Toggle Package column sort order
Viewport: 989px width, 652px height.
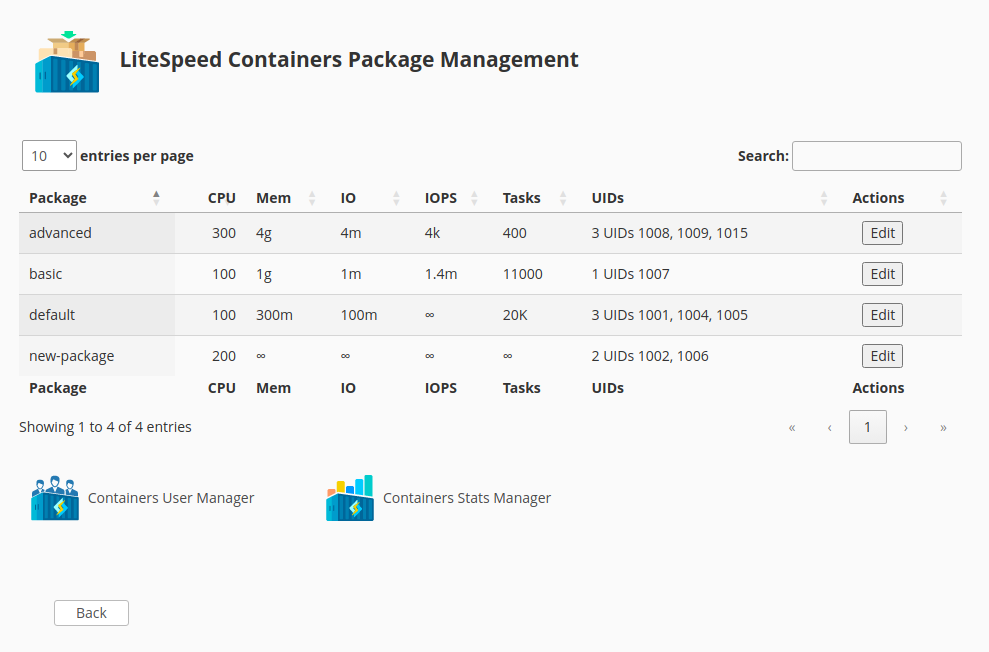[x=156, y=198]
